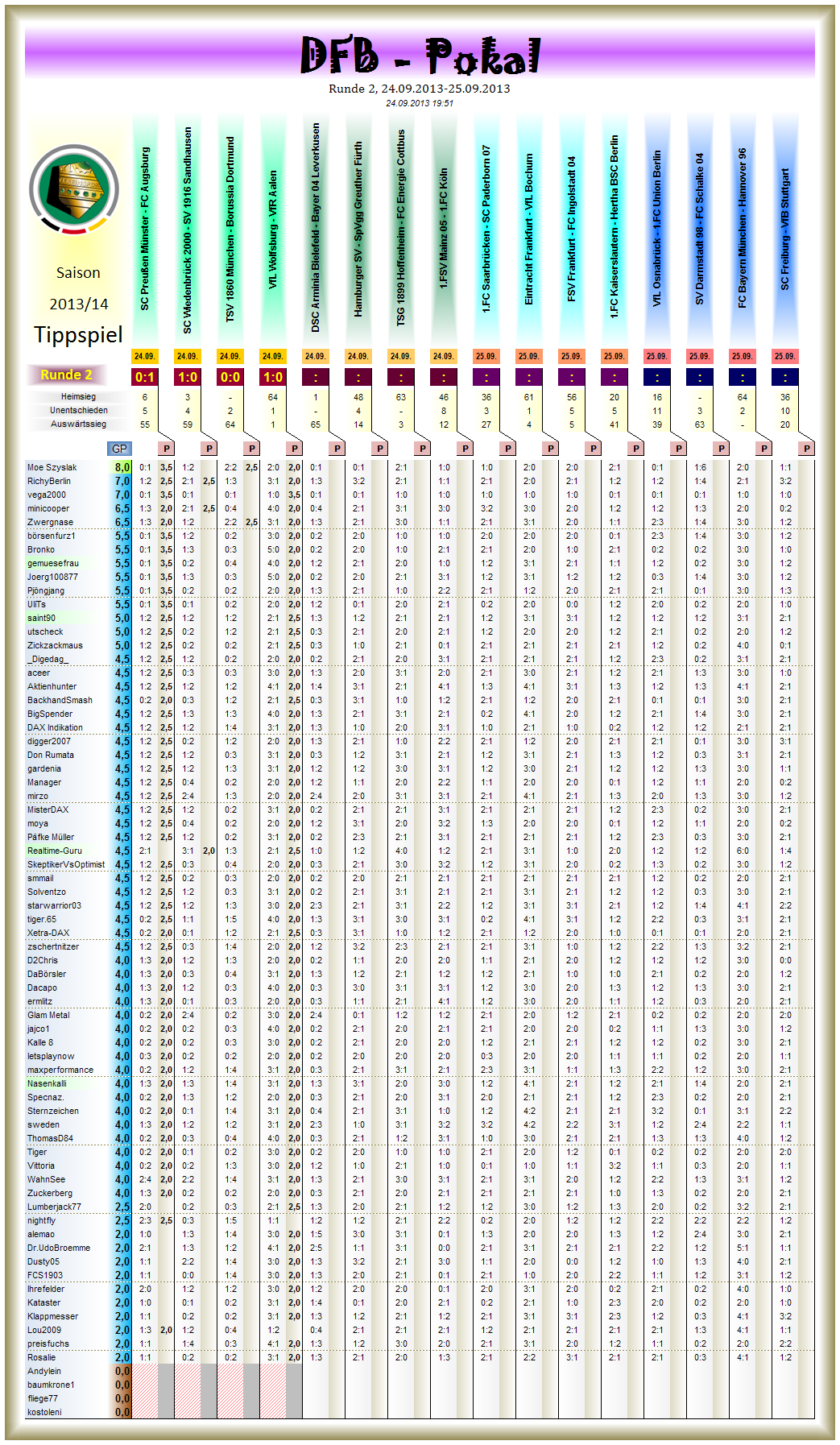The width and height of the screenshot is (840, 1445).
Task: Click the Tippspiel heading
Action: (x=78, y=334)
